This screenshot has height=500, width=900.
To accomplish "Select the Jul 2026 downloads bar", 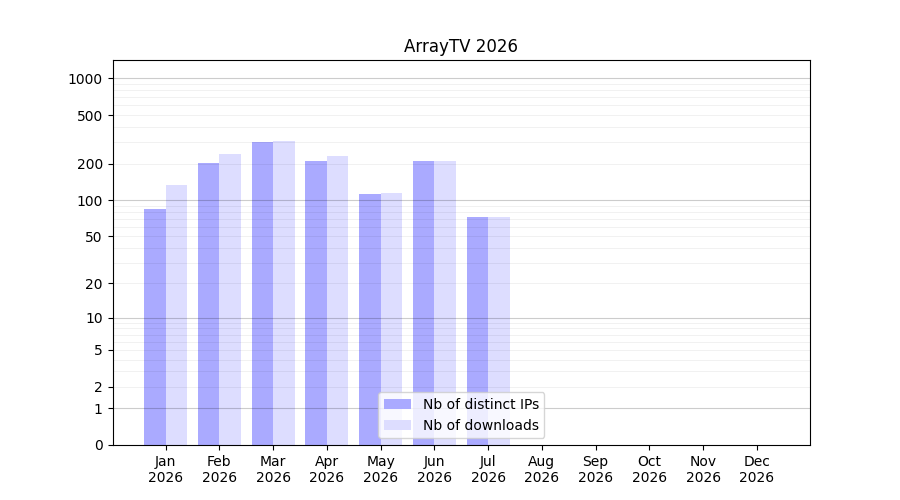I will pos(499,331).
